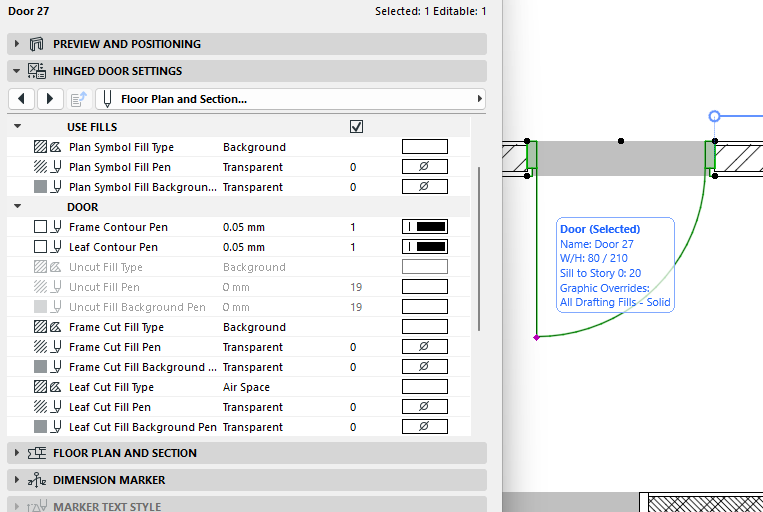Click the Dimension Marker panel icon
Image resolution: width=763 pixels, height=512 pixels.
[x=36, y=480]
